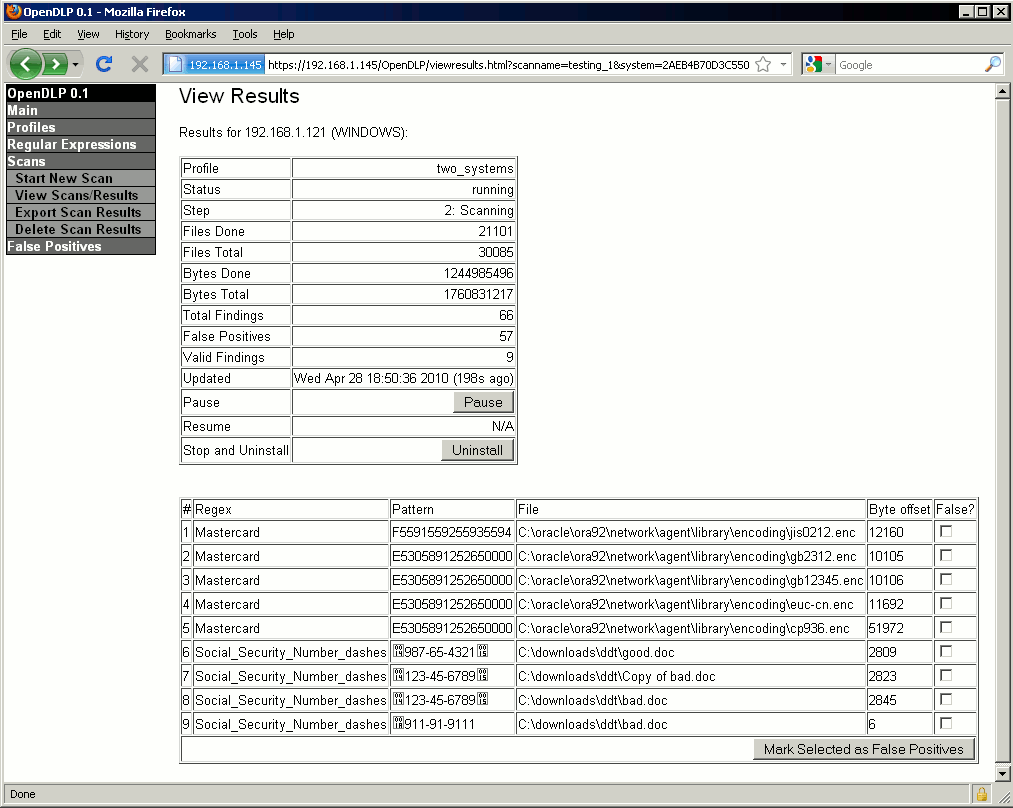The width and height of the screenshot is (1013, 808).
Task: Click the padlock security icon in status bar
Action: click(x=981, y=794)
